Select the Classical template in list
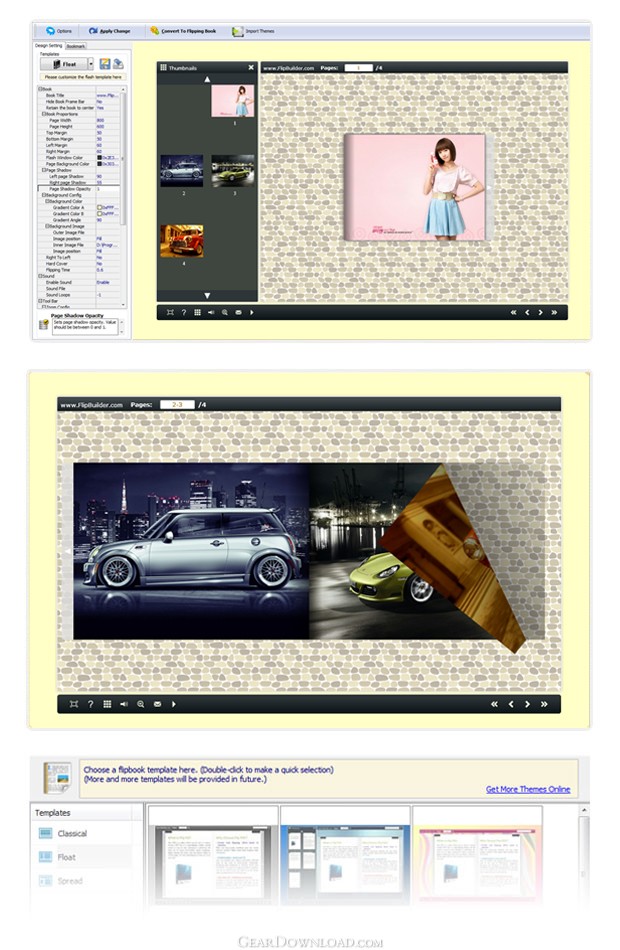This screenshot has width=620, height=950. point(72,833)
